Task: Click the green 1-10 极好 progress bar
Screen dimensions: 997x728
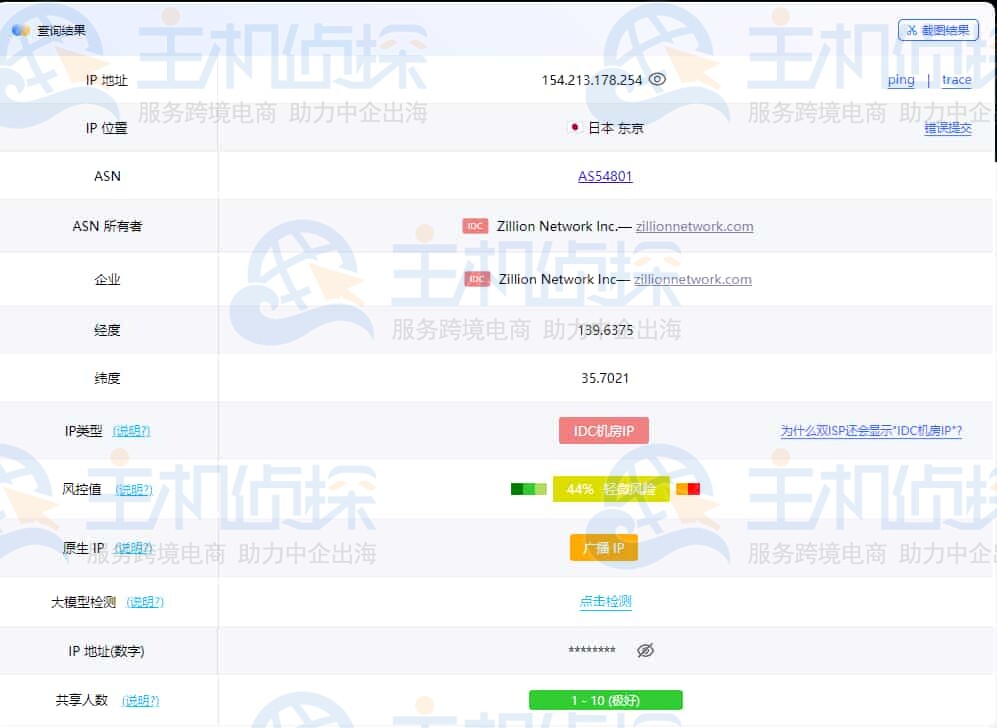Action: [x=604, y=700]
